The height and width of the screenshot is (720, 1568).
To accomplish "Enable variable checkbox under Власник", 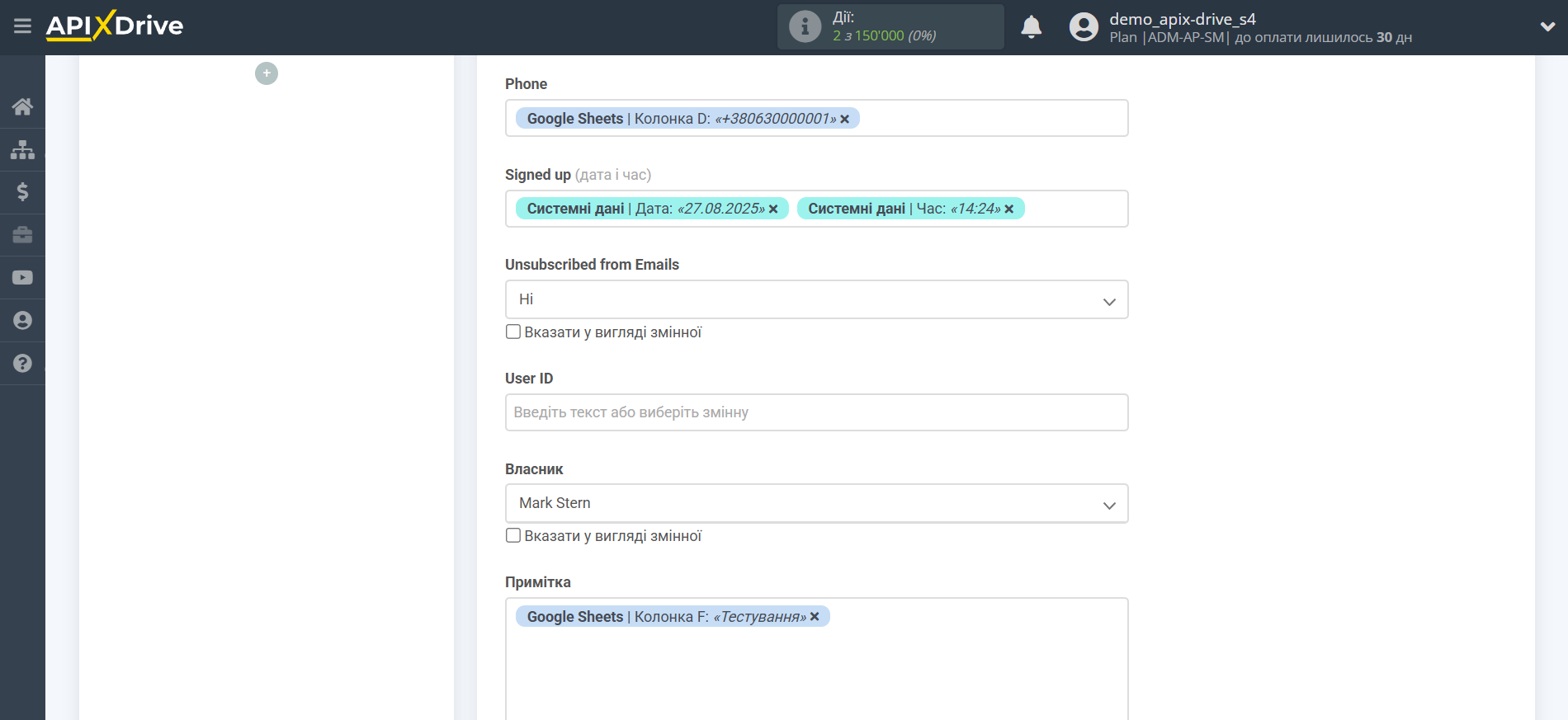I will [513, 535].
